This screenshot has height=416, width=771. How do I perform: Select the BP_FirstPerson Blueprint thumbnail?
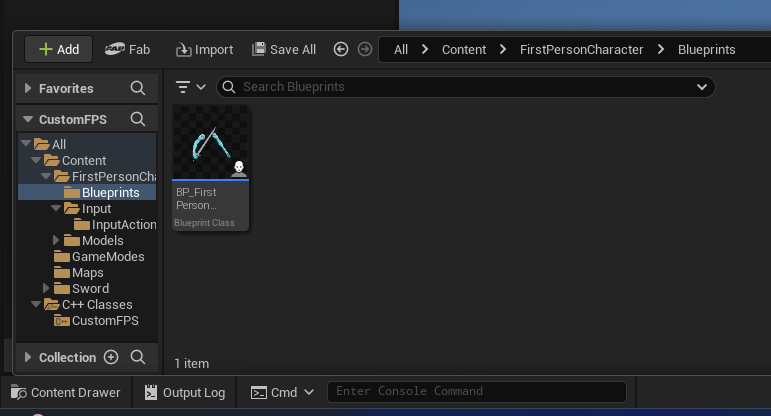click(x=210, y=145)
